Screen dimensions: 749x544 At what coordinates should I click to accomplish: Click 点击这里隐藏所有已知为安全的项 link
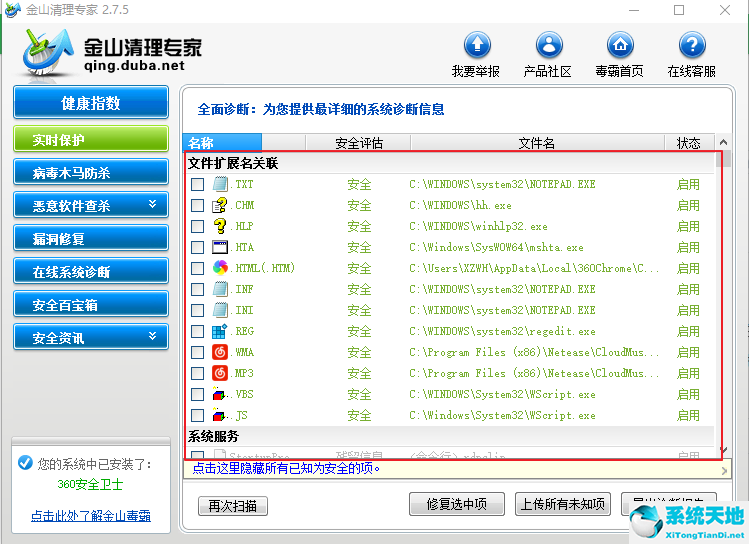point(286,469)
